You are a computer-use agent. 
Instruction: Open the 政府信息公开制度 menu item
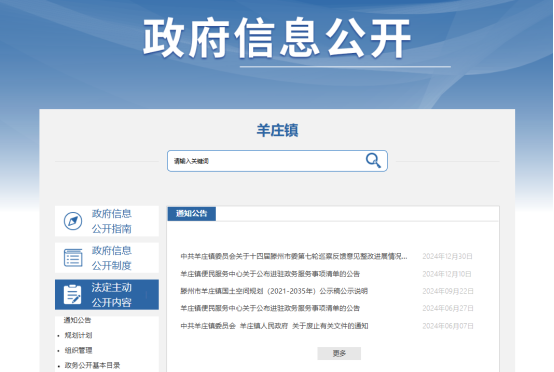coord(107,258)
